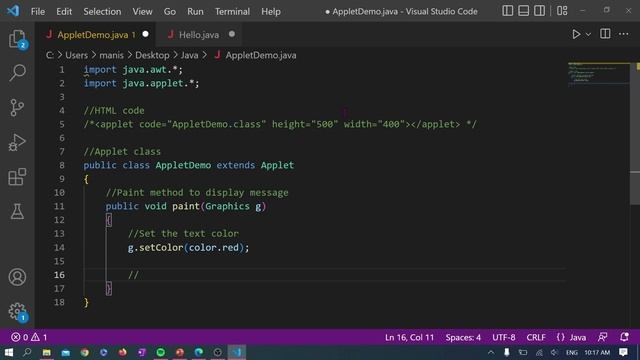Open the Extensions view

17,177
